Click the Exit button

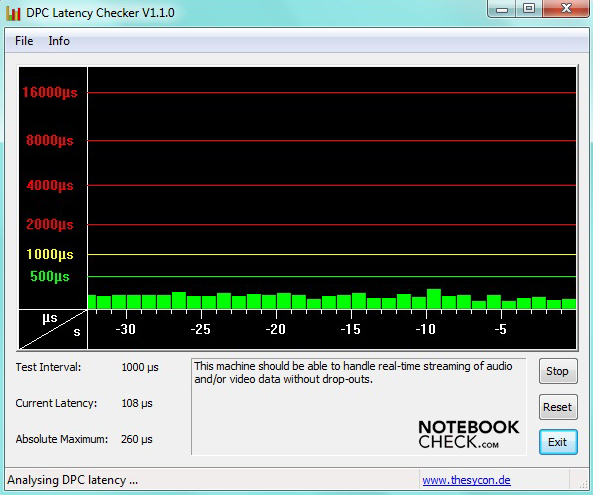tap(558, 442)
